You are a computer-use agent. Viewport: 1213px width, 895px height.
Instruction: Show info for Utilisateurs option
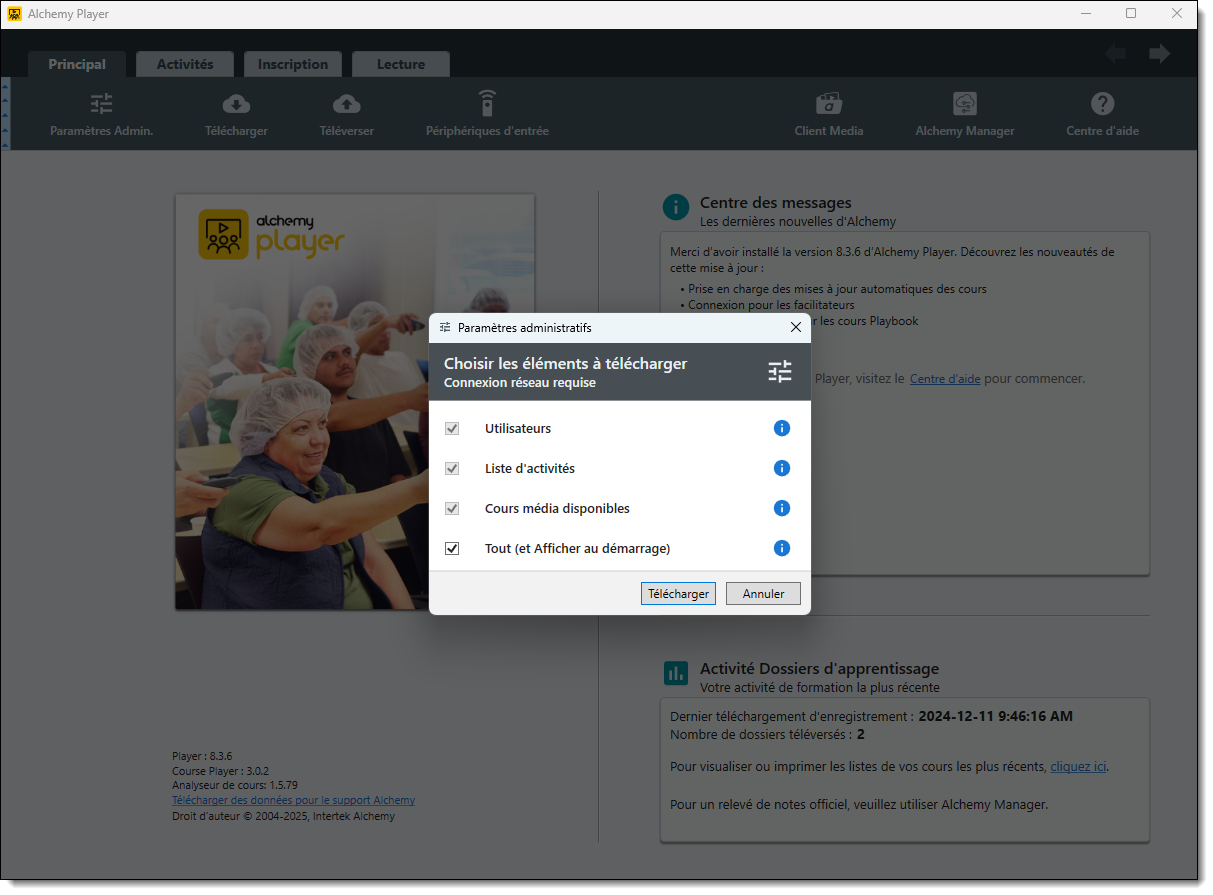[782, 428]
